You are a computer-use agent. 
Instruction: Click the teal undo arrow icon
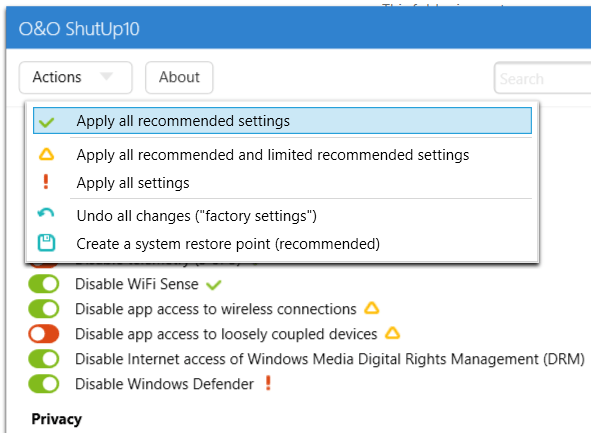pos(46,213)
